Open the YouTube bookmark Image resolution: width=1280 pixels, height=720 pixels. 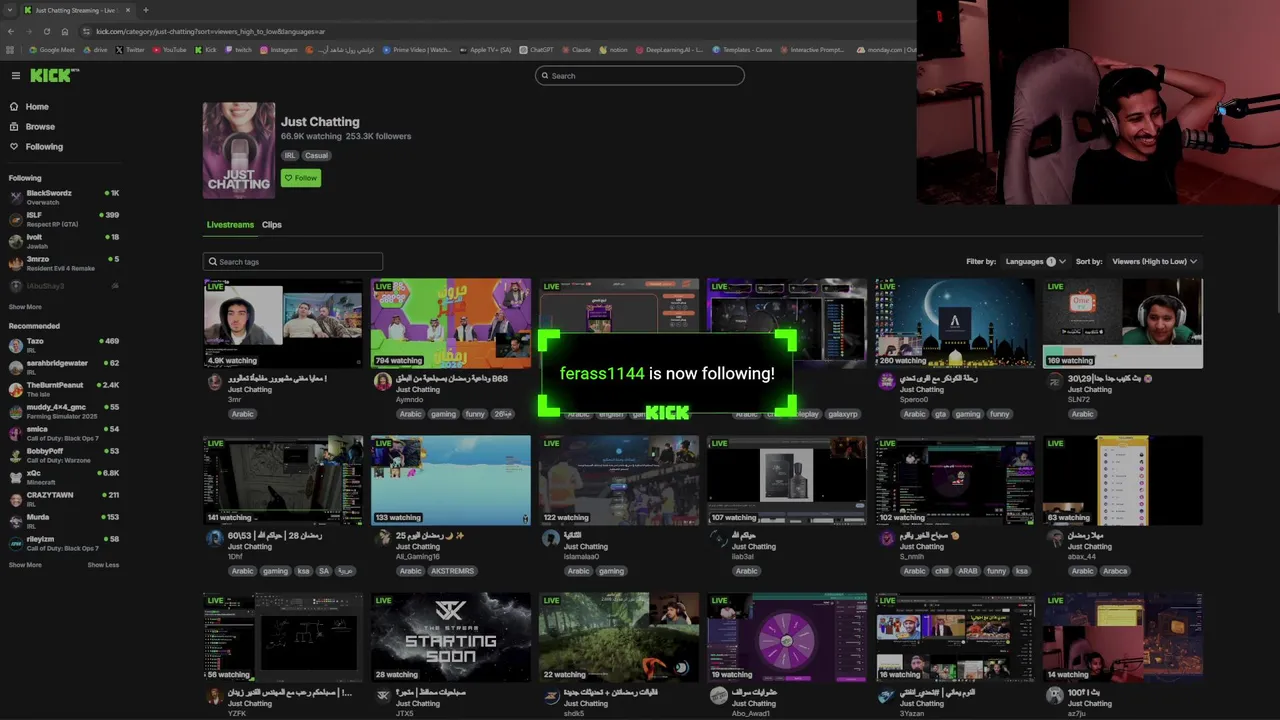(x=169, y=49)
